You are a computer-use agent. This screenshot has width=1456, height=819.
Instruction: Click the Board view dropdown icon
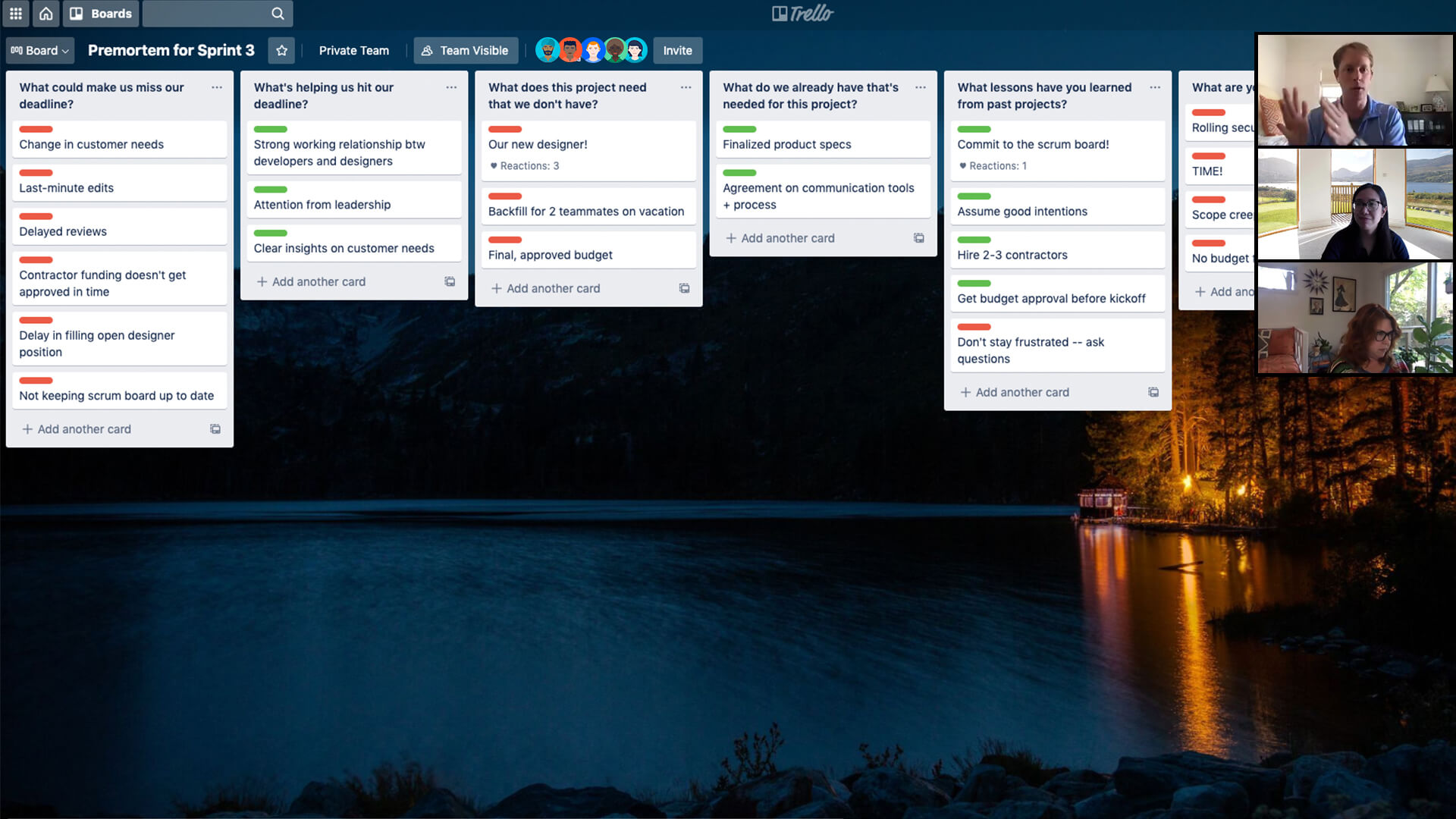coord(65,50)
